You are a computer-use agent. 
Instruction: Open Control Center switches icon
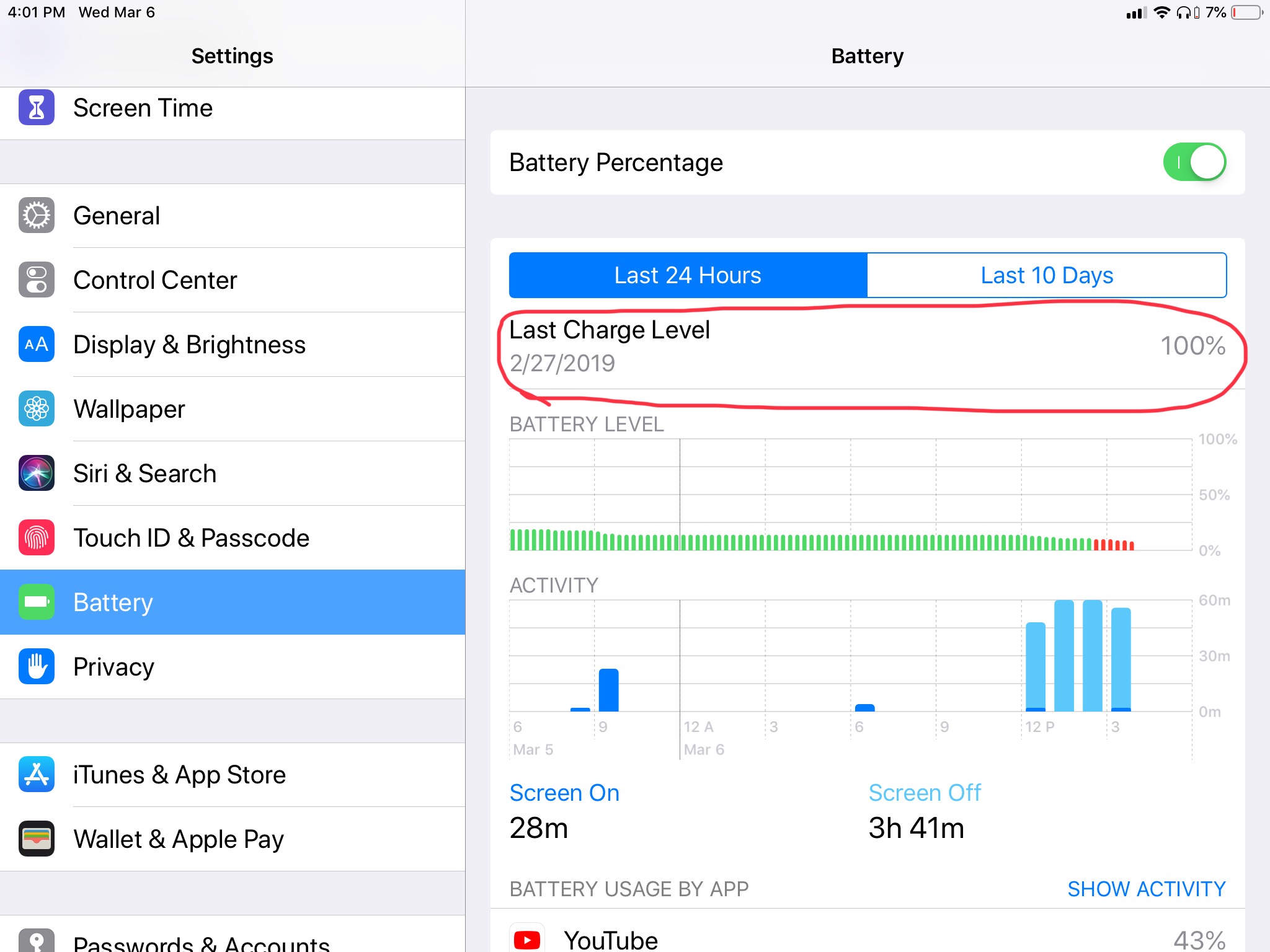tap(37, 280)
